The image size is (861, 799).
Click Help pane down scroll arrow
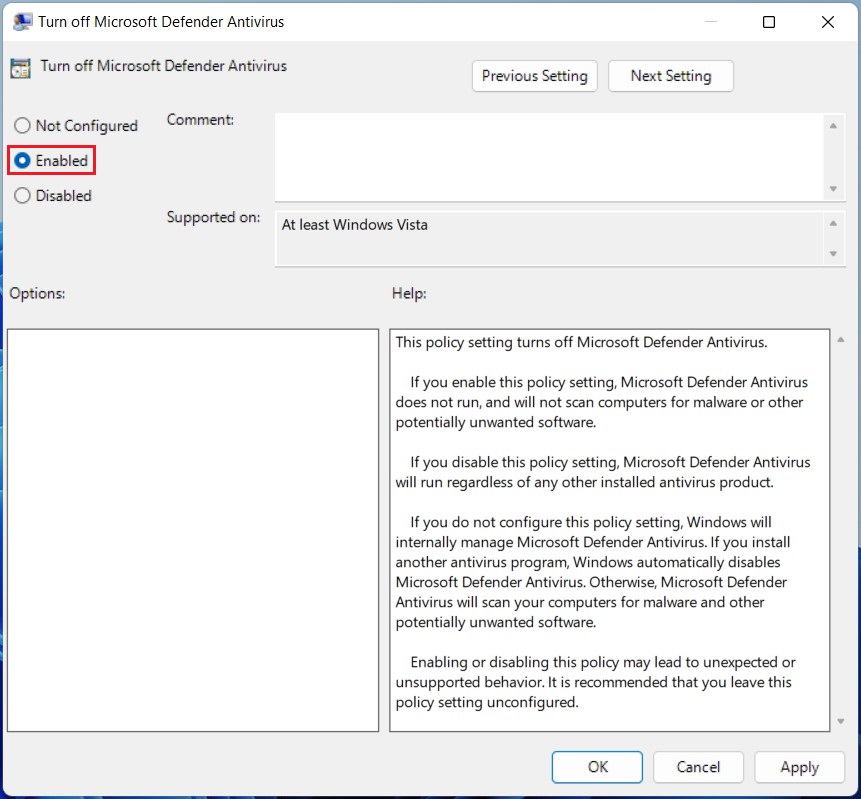click(x=841, y=721)
